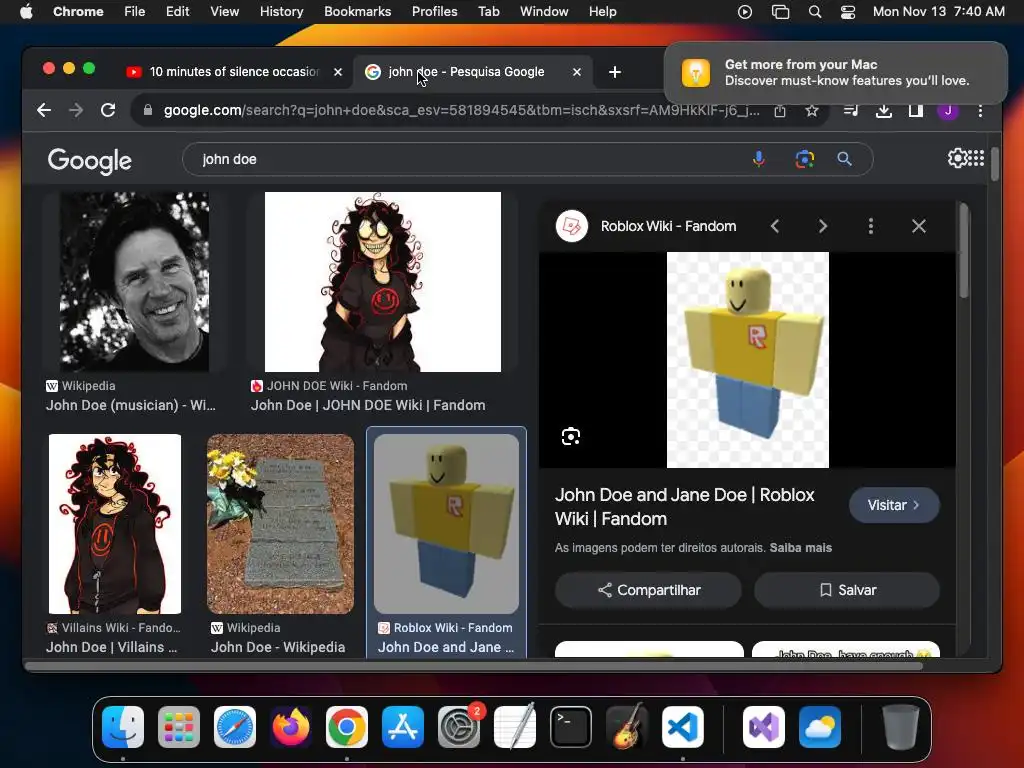The image size is (1024, 768).
Task: Open Google quick settings gear
Action: (957, 158)
